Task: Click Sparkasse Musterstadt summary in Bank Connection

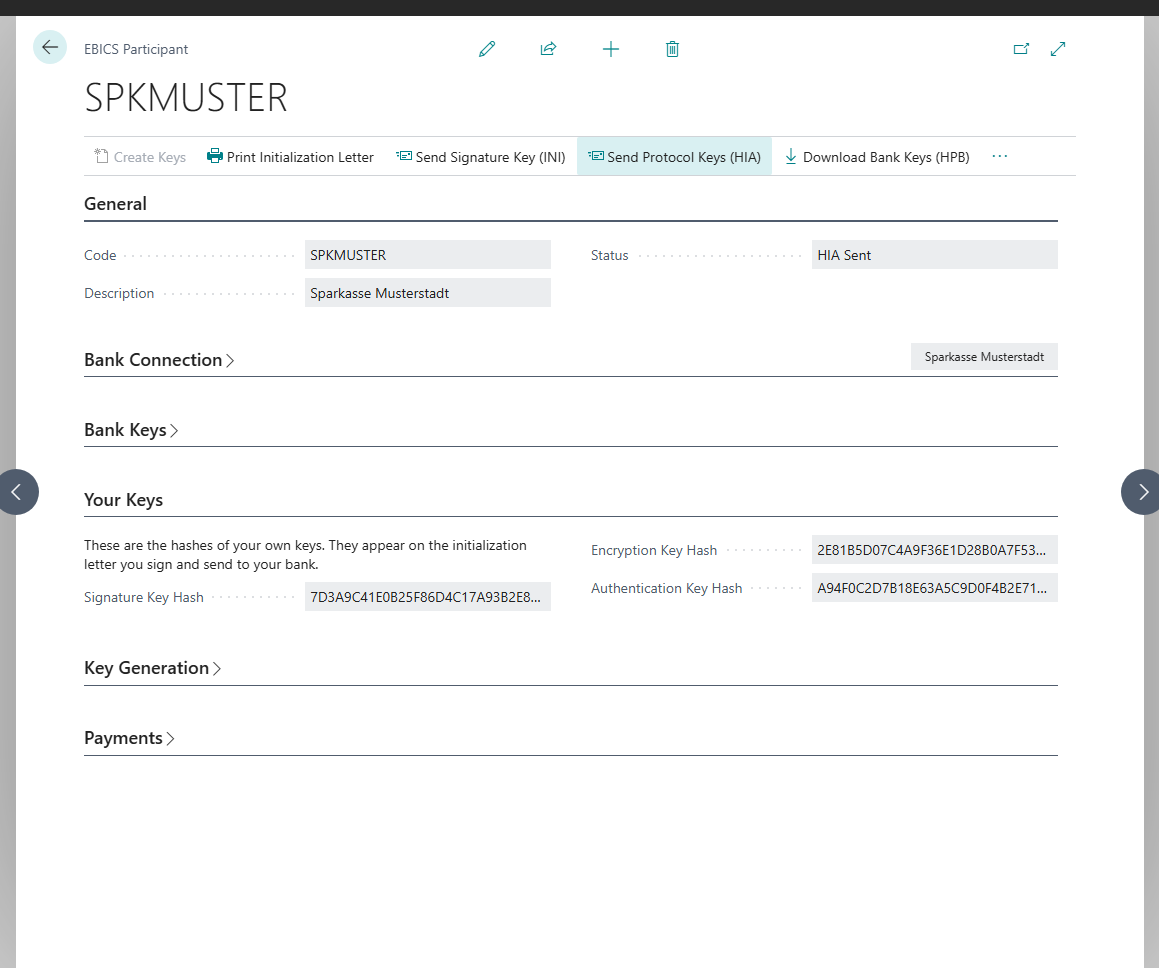Action: coord(984,357)
